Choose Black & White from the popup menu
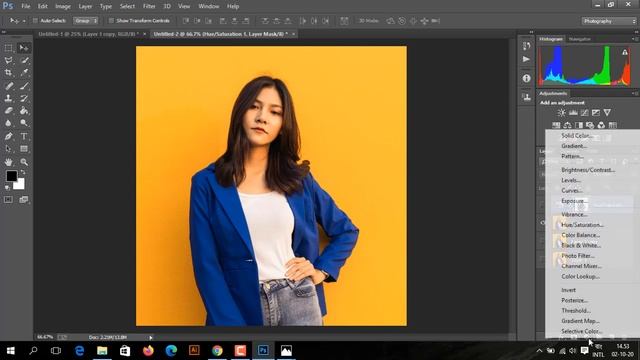Screen dimensions: 640x360 point(581,245)
